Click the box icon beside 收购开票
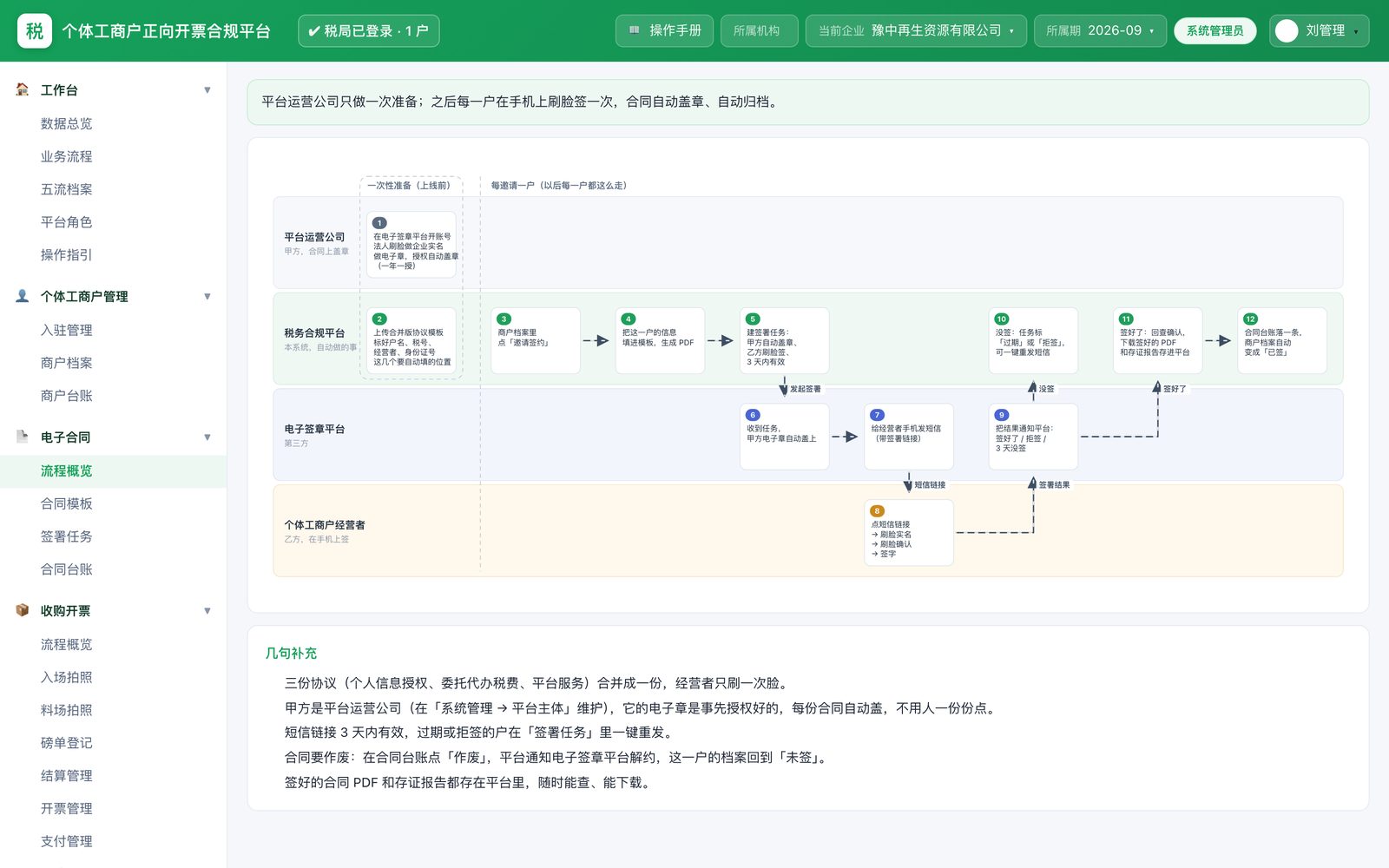1389x868 pixels. [23, 610]
